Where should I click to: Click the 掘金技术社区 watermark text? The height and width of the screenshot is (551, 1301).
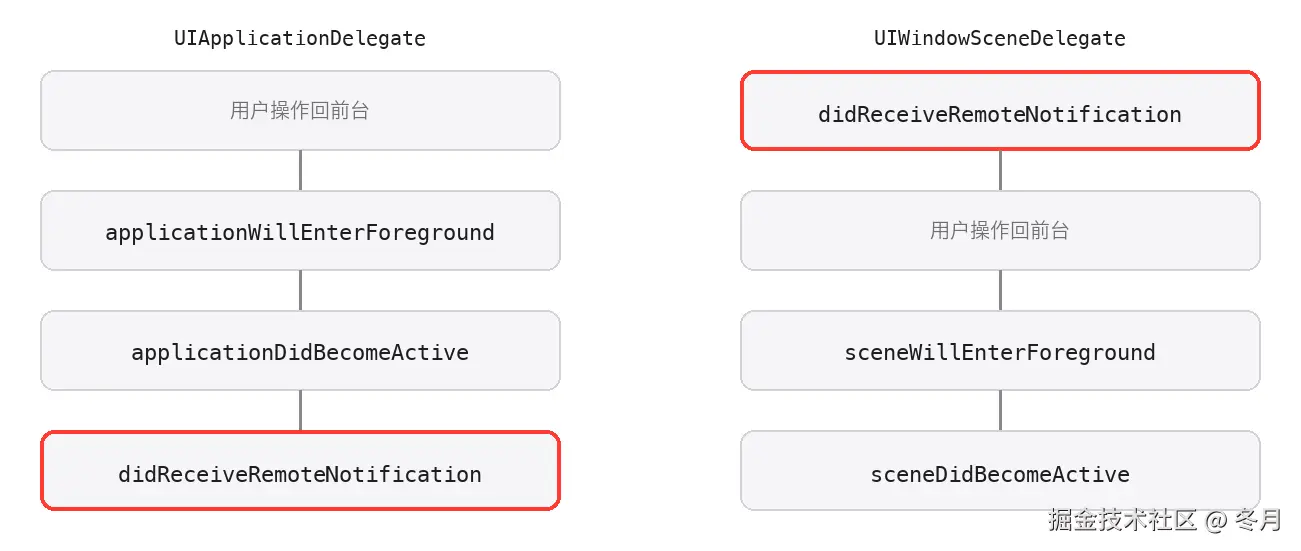coord(1122,519)
